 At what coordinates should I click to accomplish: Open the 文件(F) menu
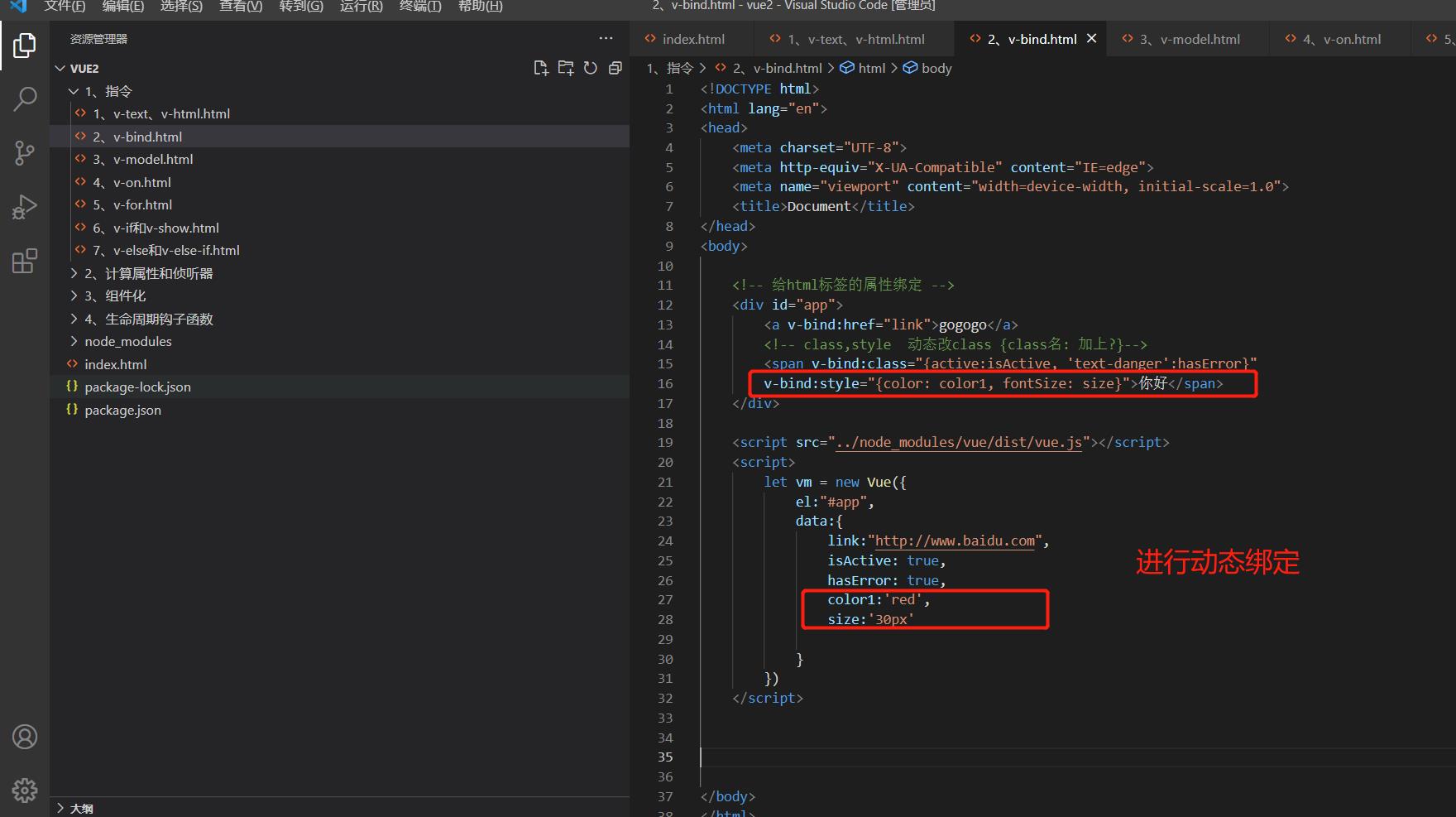coord(65,6)
